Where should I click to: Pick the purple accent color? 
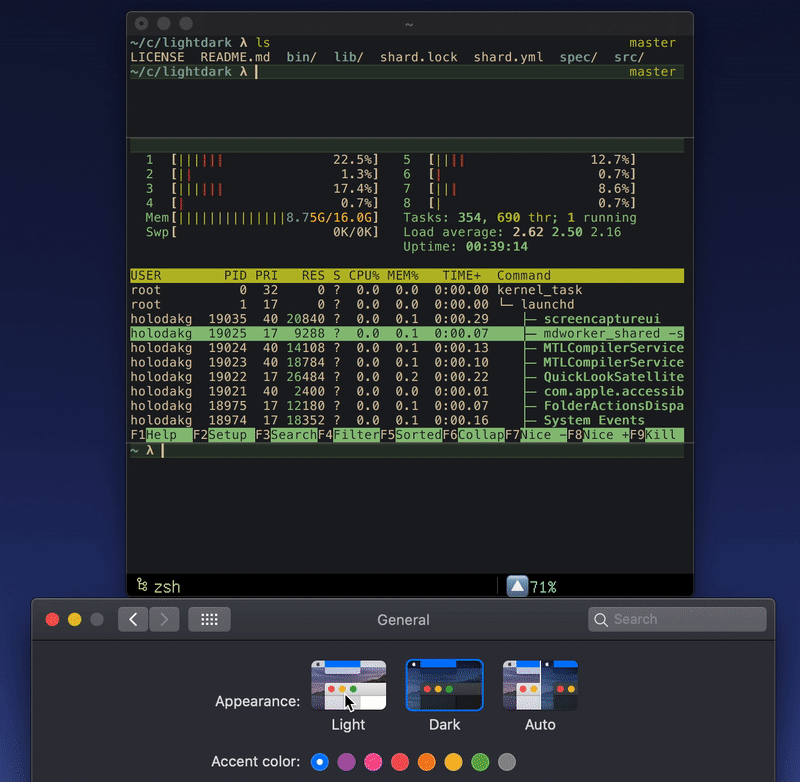coord(347,762)
